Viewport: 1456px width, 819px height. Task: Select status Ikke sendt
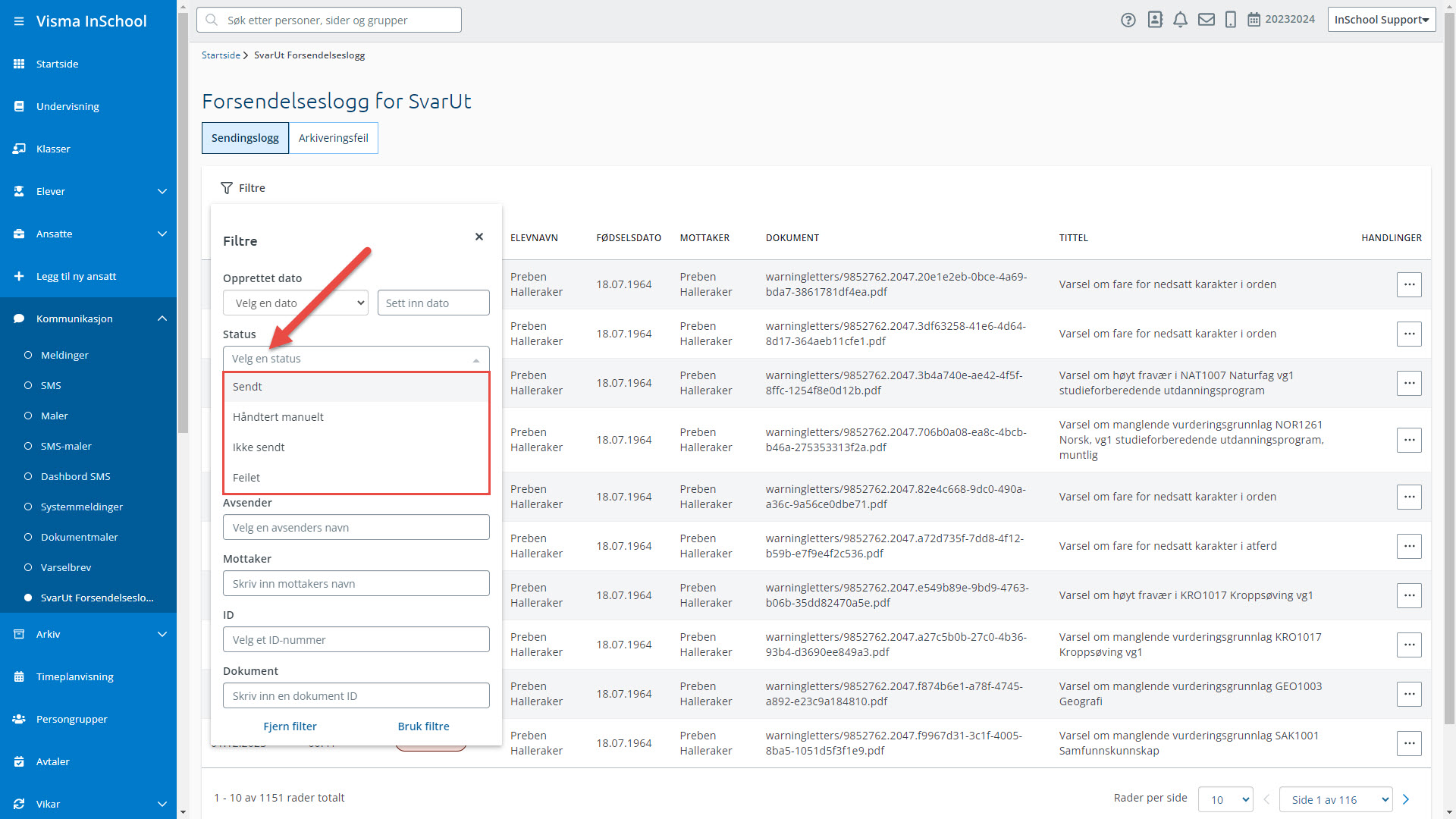356,447
